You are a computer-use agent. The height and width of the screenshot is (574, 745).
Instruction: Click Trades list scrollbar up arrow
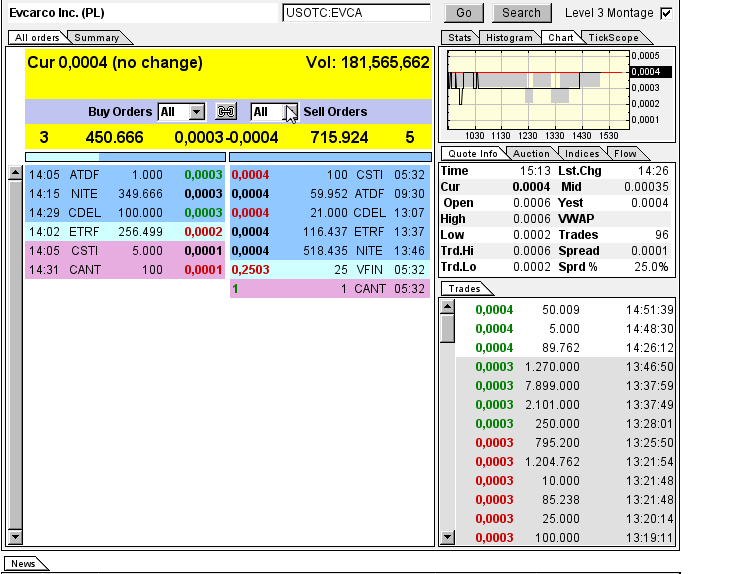(x=448, y=307)
